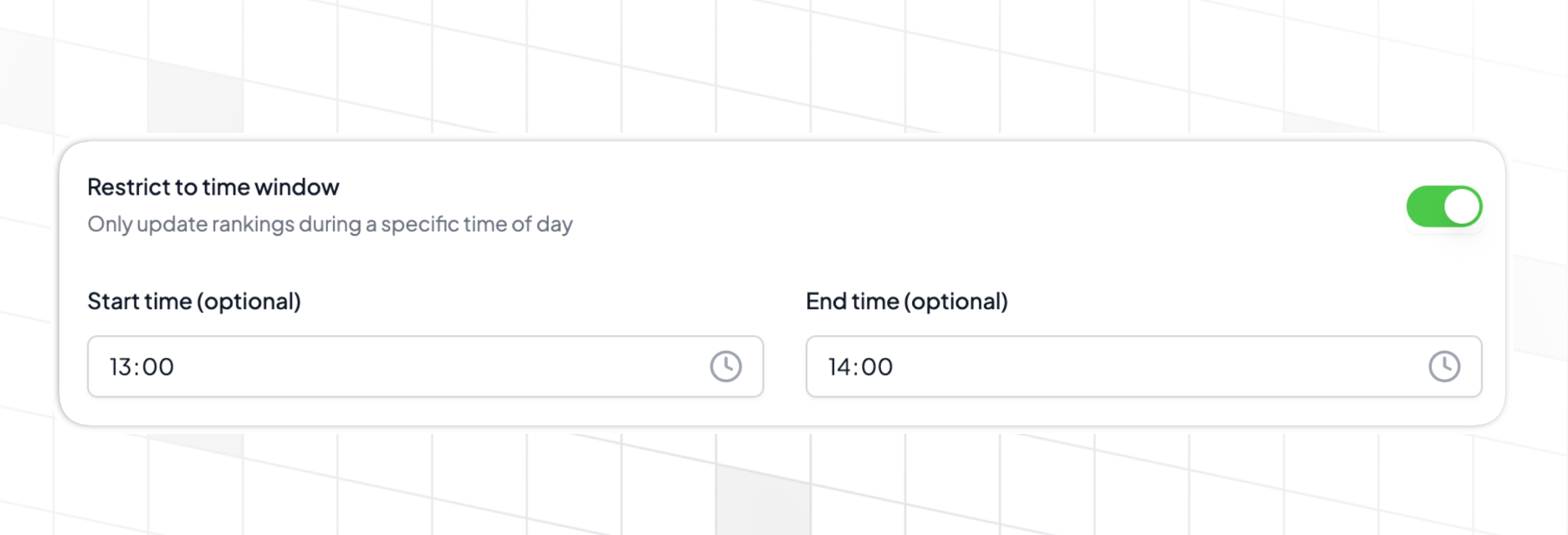This screenshot has width=1568, height=535.
Task: Click the green track of the time window switch
Action: 1424,206
